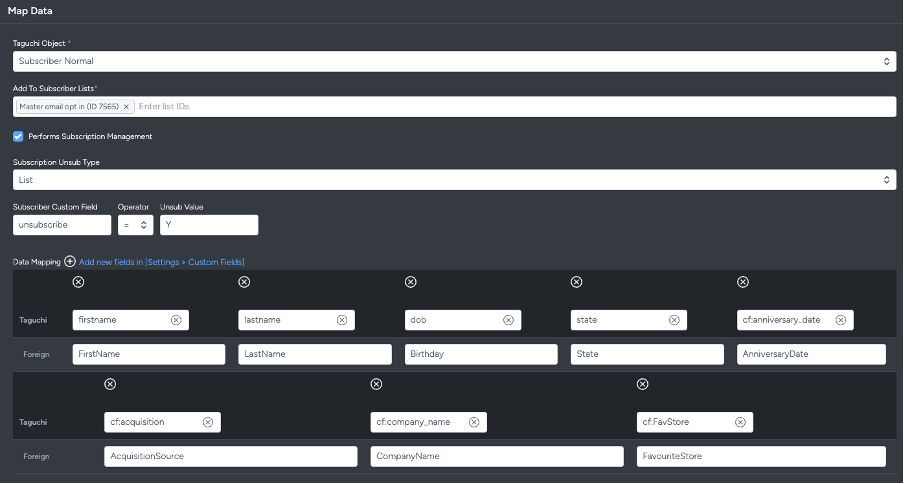Clear the cf:FavStore Taguchi field value

(740, 422)
